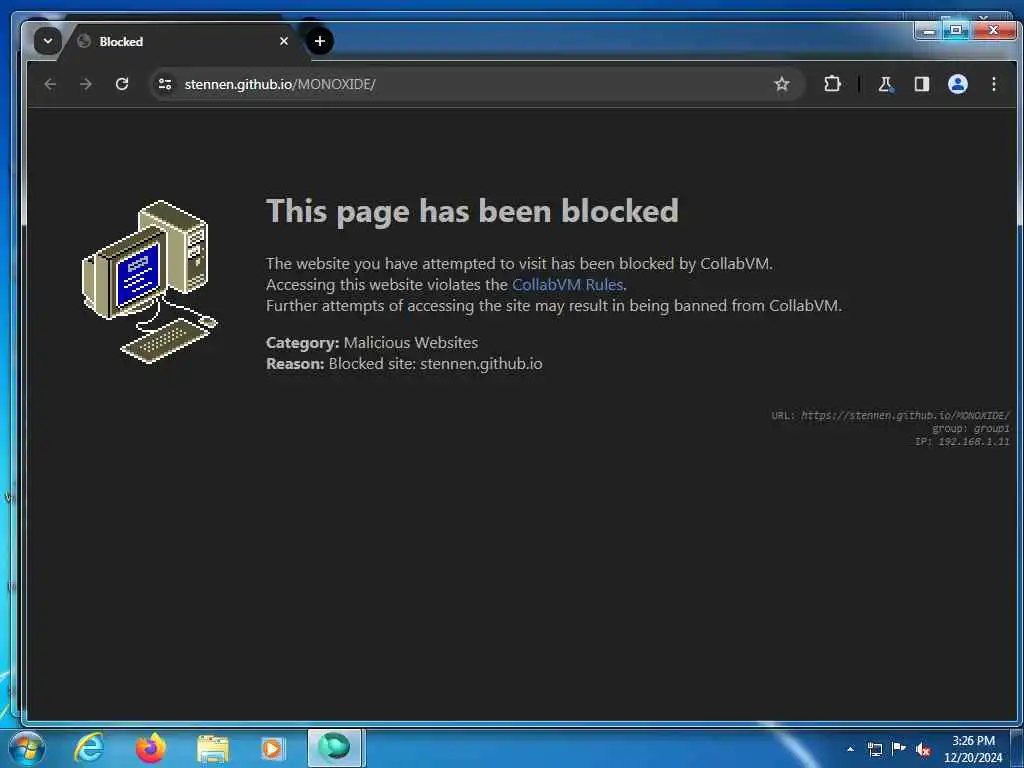The width and height of the screenshot is (1024, 768).
Task: Click the Category: Malicious Websites text
Action: click(372, 343)
